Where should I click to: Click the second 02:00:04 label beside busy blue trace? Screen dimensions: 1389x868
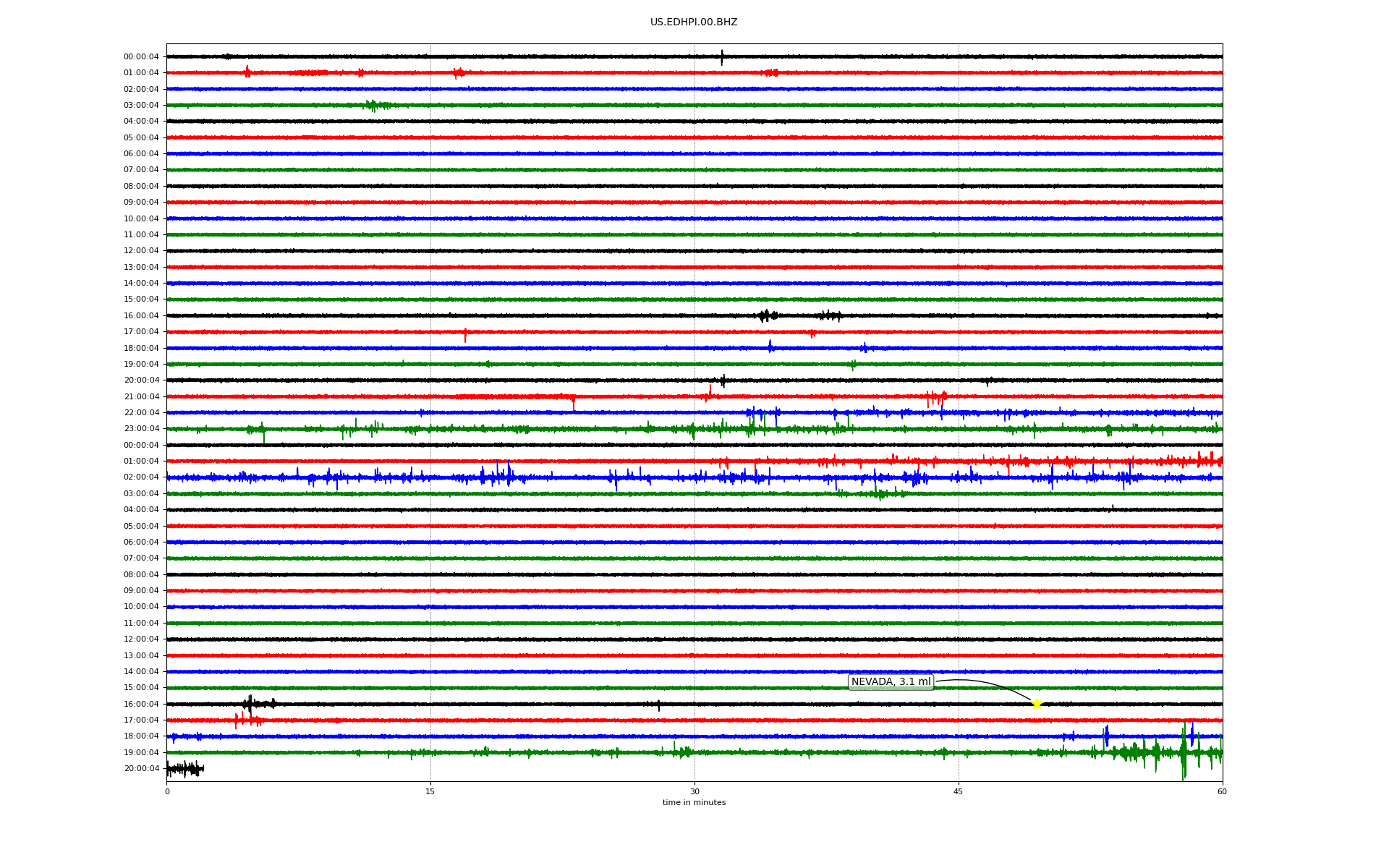[141, 477]
